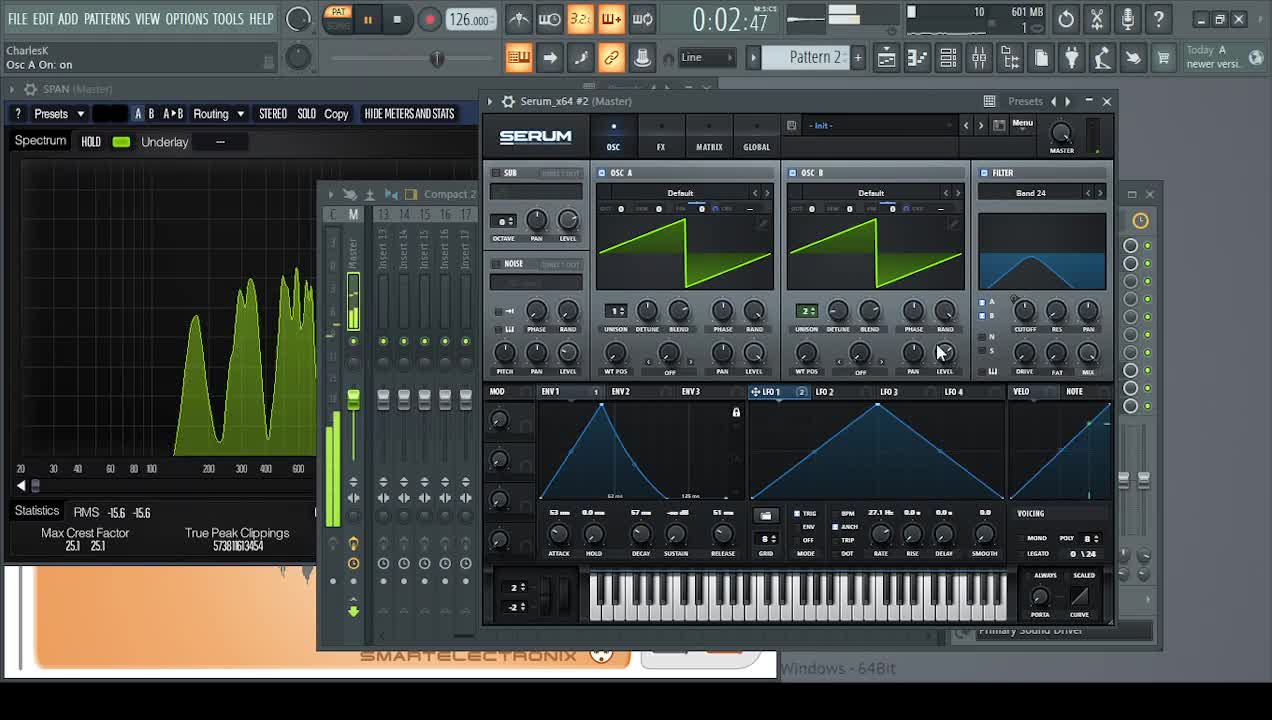Image resolution: width=1272 pixels, height=720 pixels.
Task: Open the piano roll from the toolbar
Action: click(x=917, y=58)
